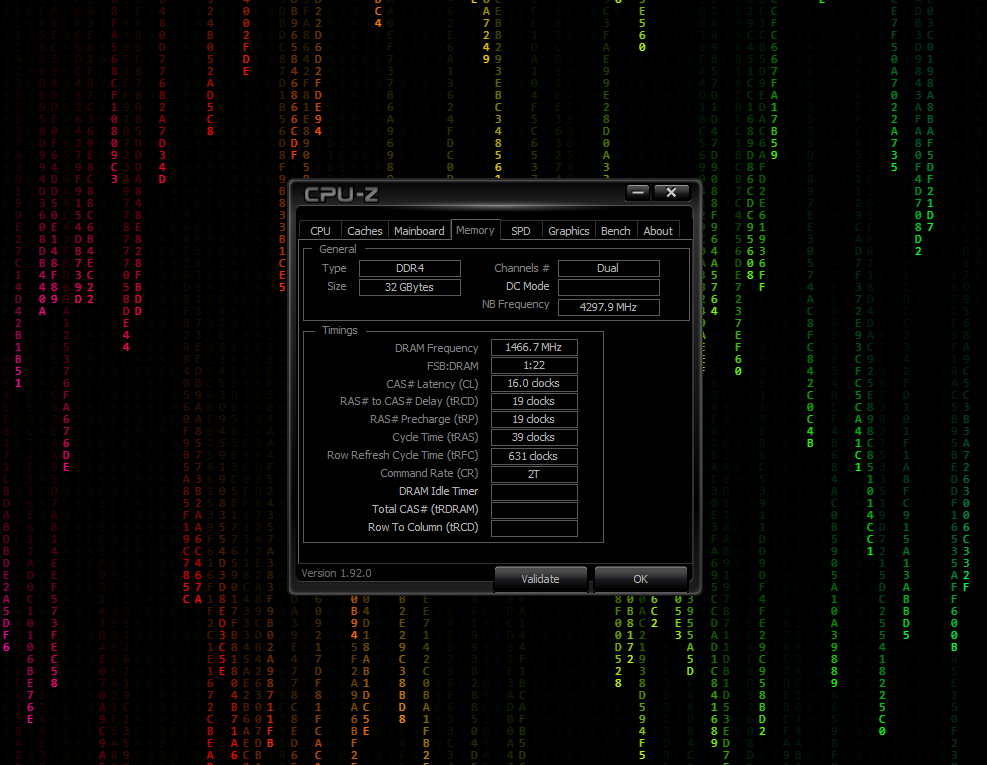Click the Channels field showing Dual
Screen dimensions: 987x765
609,268
